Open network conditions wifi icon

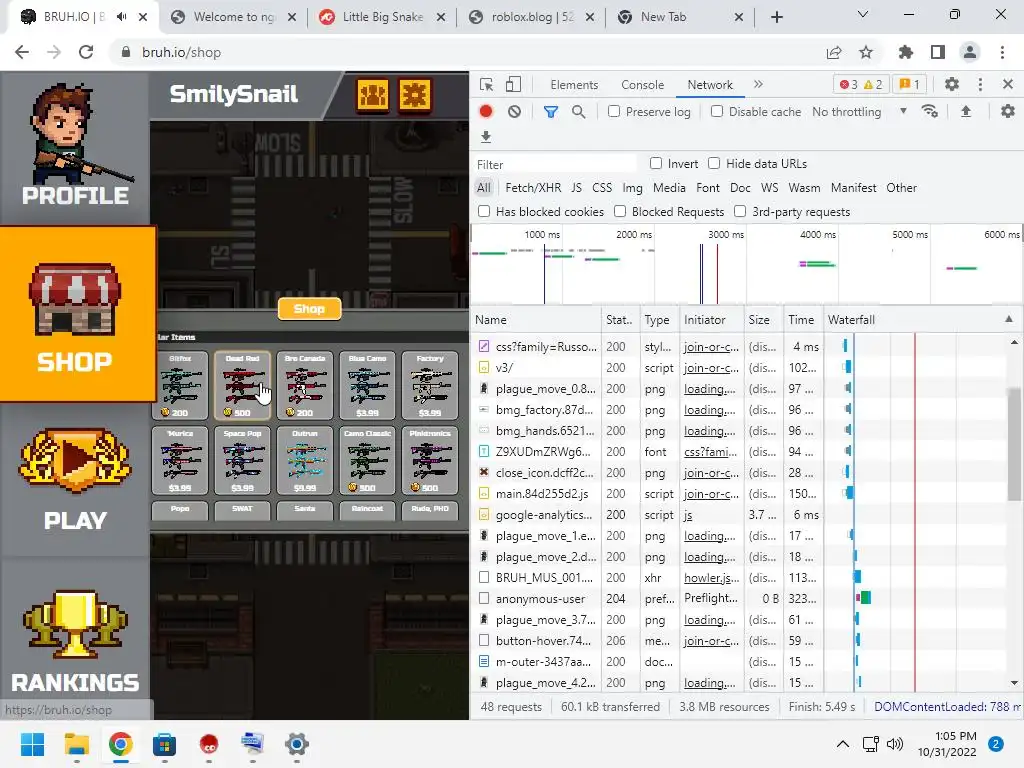930,112
